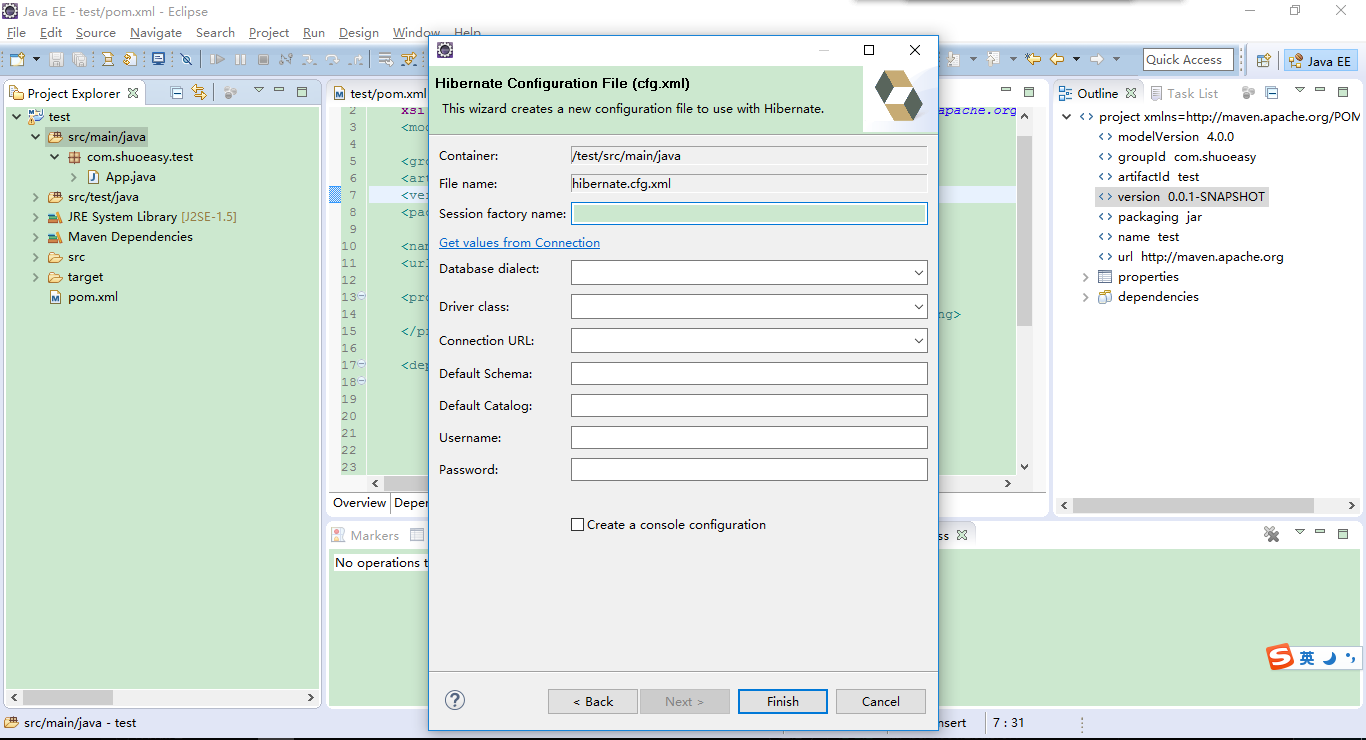
Task: Click Get values from Connection link
Action: pyautogui.click(x=519, y=242)
